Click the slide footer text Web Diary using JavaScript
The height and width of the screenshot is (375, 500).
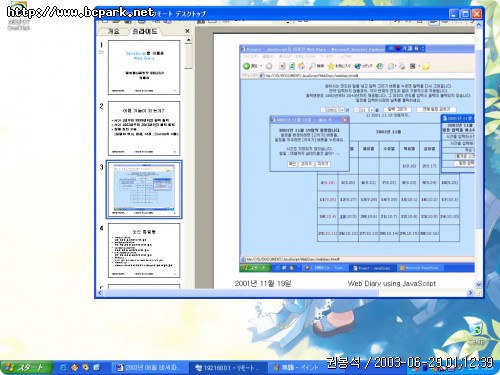[x=392, y=283]
